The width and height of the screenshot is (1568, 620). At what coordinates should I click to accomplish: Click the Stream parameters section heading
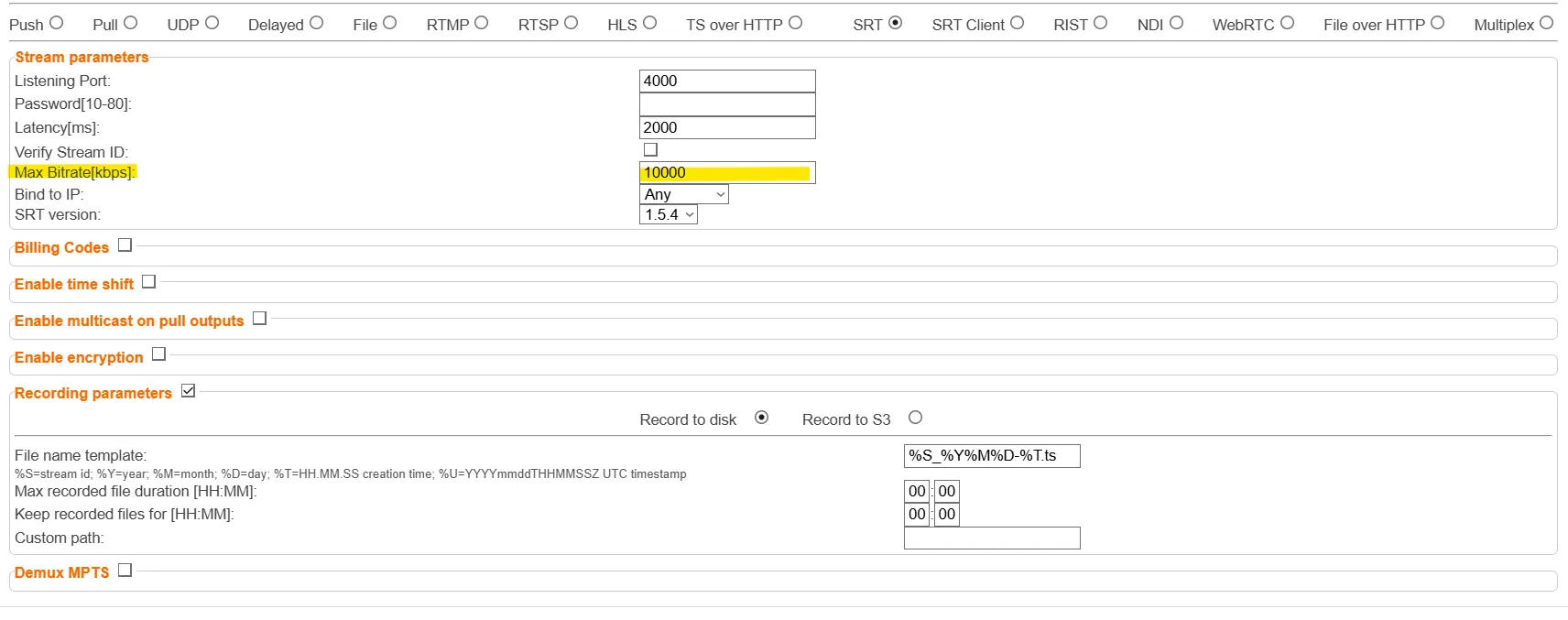click(82, 57)
